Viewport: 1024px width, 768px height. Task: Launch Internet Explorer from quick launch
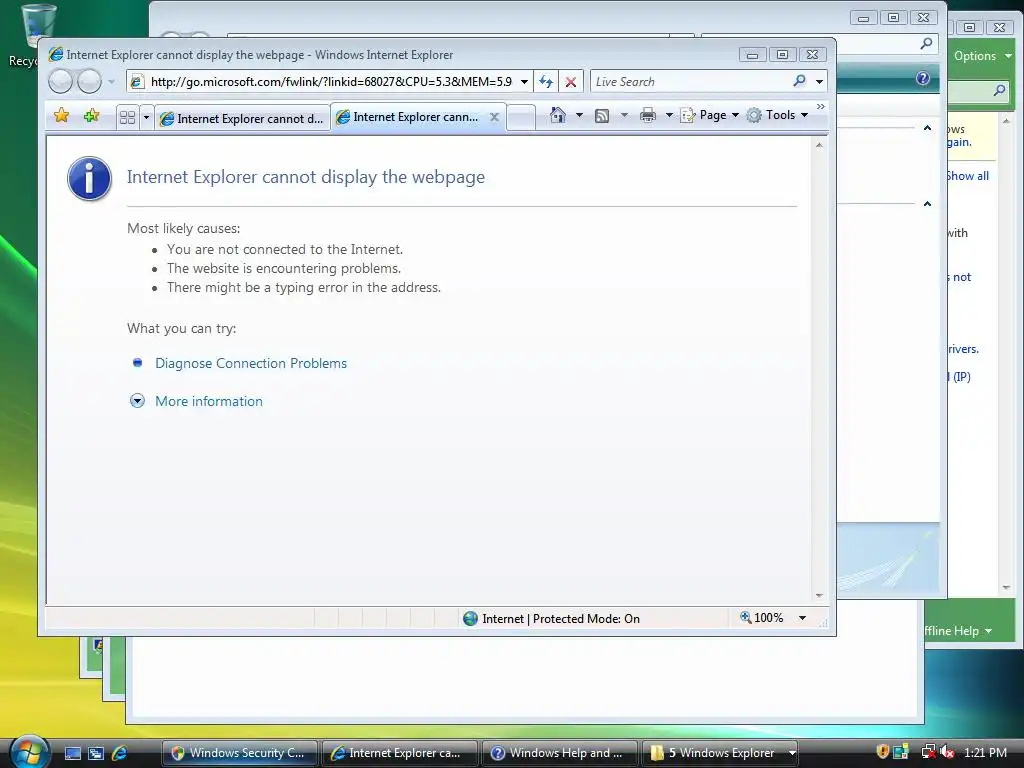(x=120, y=753)
